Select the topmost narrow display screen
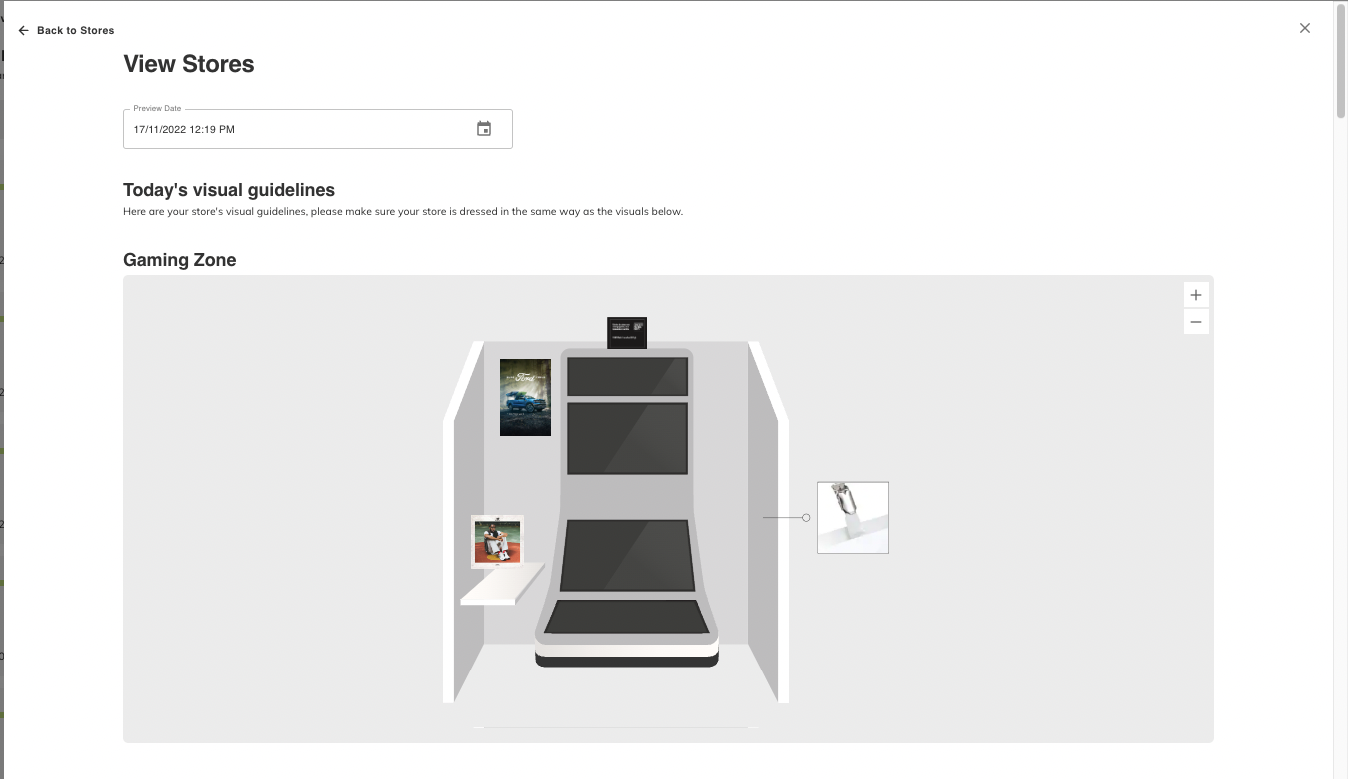Screen dimensions: 1348x779 click(627, 377)
